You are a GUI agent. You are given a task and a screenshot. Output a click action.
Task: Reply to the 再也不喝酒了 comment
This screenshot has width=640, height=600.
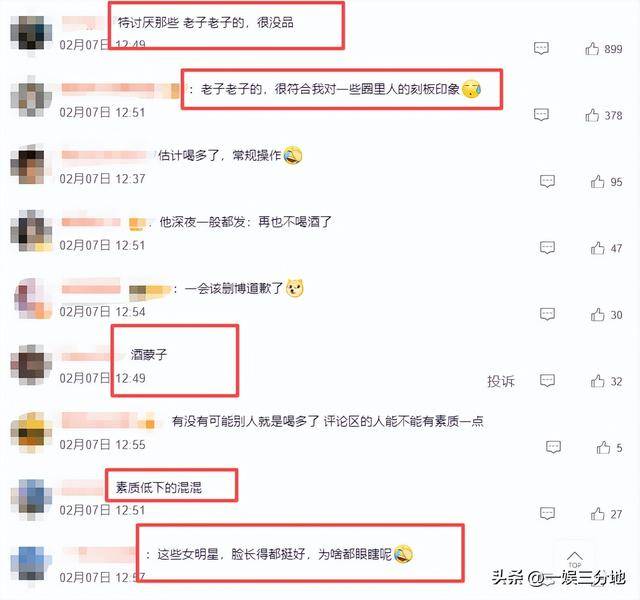(x=547, y=247)
